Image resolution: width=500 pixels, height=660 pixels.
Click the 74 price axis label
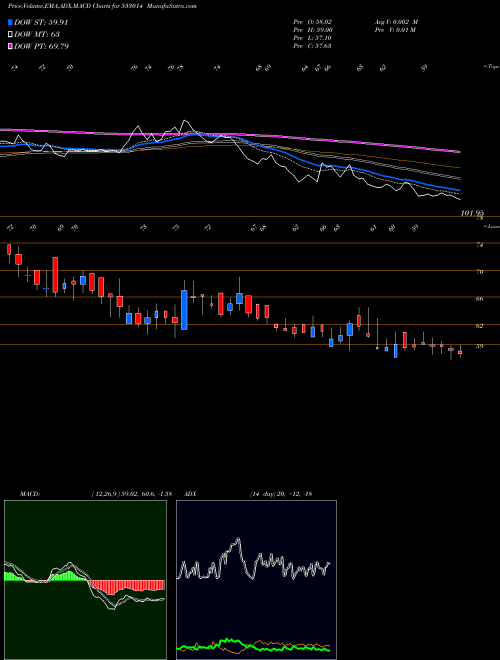click(479, 245)
